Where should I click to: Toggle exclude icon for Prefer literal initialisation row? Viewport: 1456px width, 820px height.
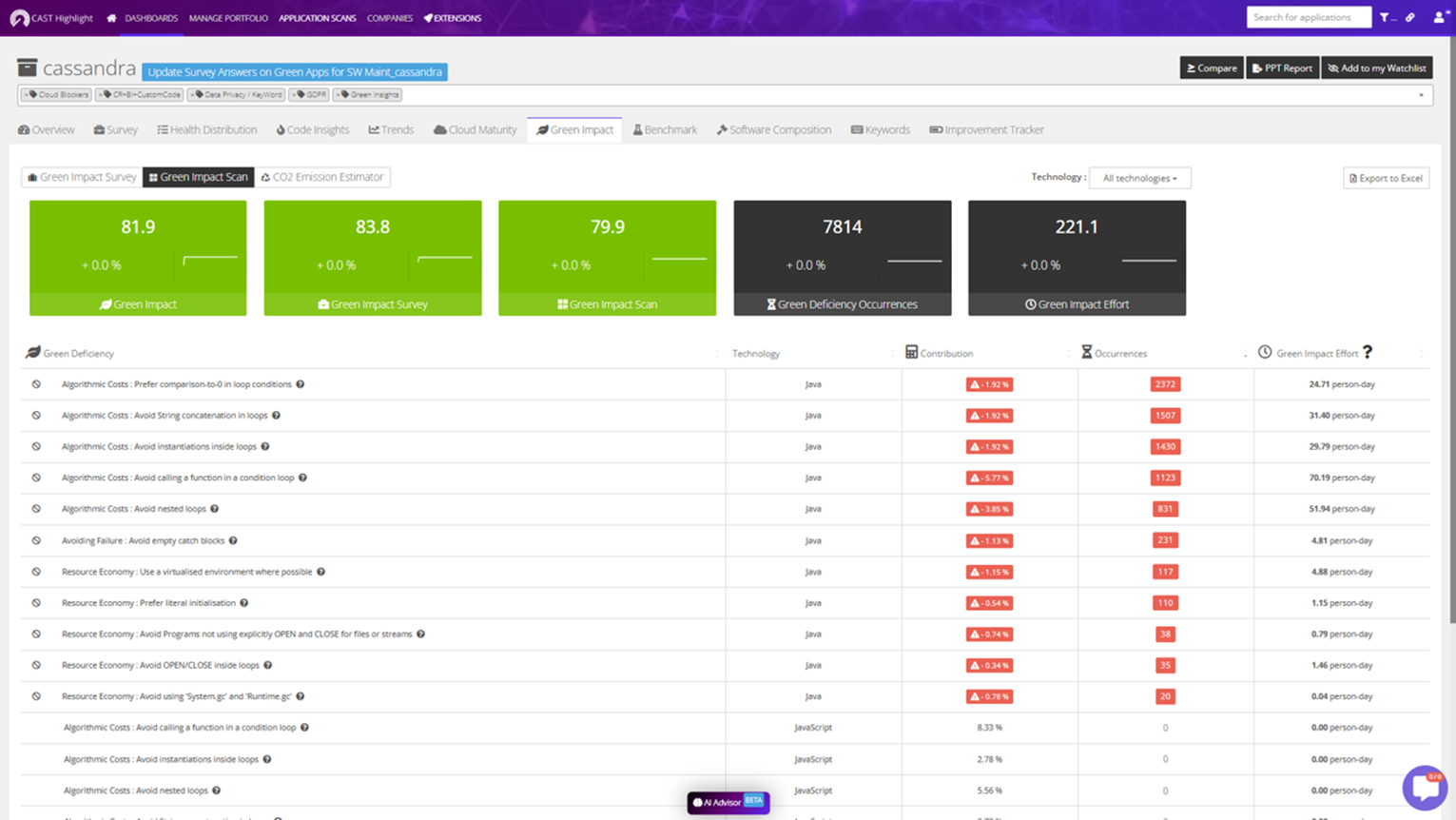point(36,603)
